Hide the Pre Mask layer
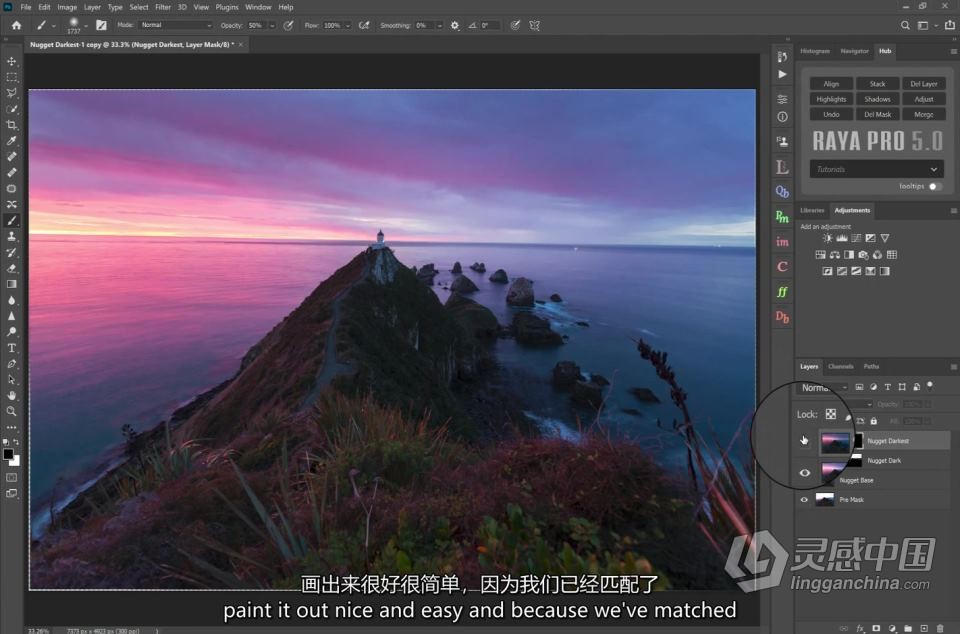 [x=804, y=499]
